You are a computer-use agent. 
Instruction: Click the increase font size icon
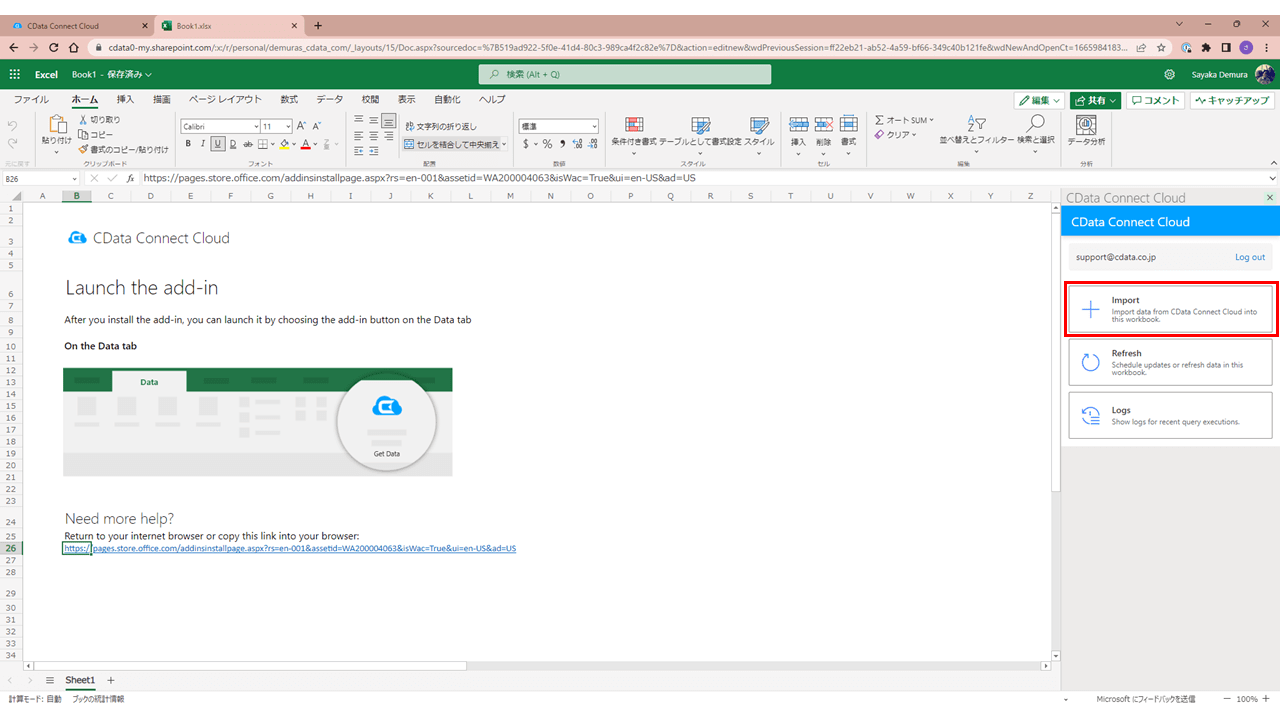pyautogui.click(x=301, y=126)
